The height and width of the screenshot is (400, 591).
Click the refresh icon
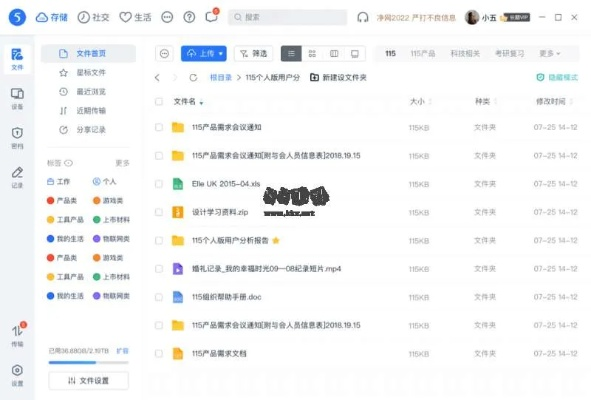click(x=193, y=78)
